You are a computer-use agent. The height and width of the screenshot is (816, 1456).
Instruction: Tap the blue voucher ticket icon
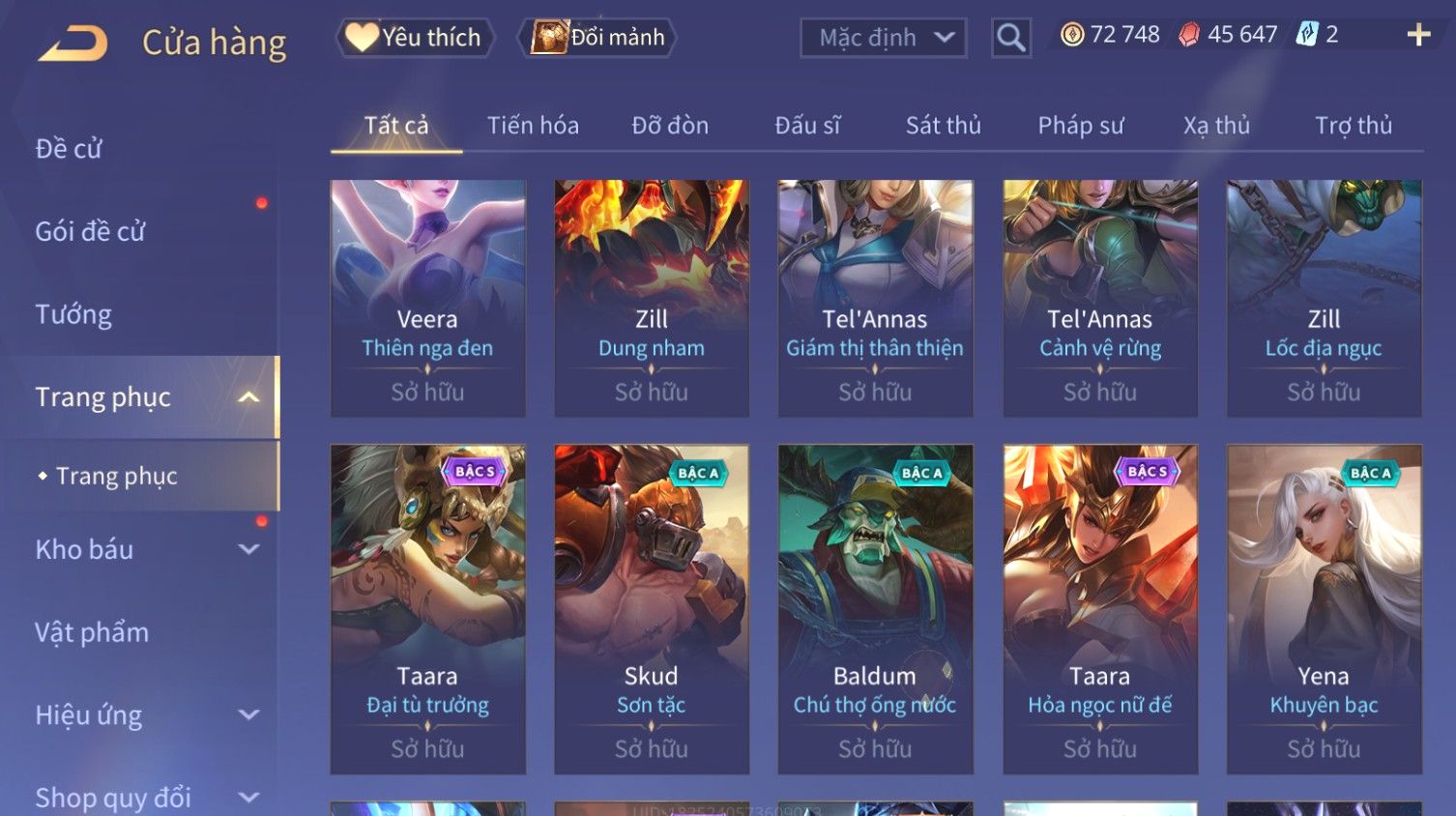tap(1307, 35)
